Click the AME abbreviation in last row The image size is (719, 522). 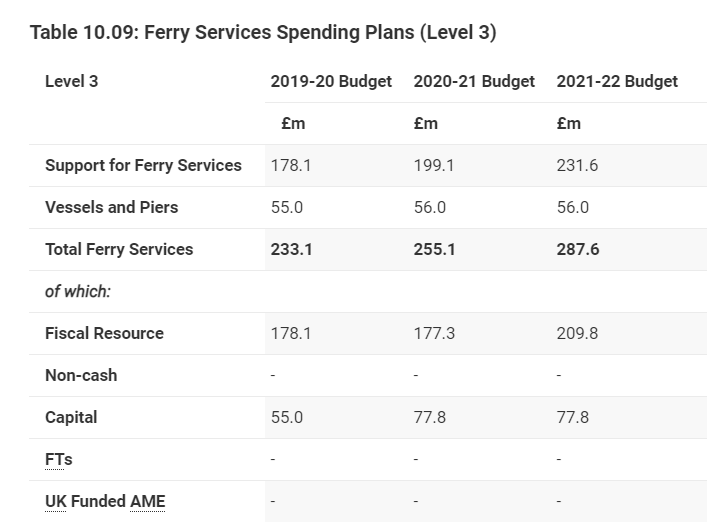tap(148, 501)
